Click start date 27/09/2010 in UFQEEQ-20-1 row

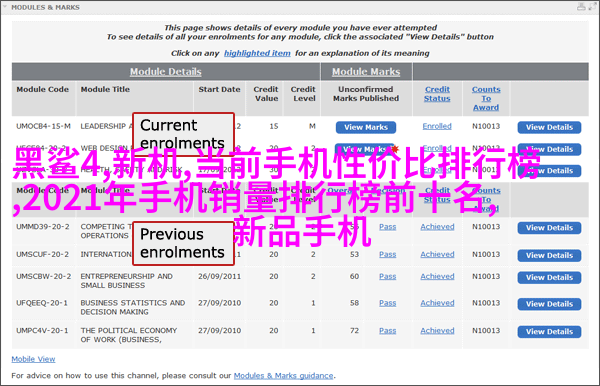[219, 303]
